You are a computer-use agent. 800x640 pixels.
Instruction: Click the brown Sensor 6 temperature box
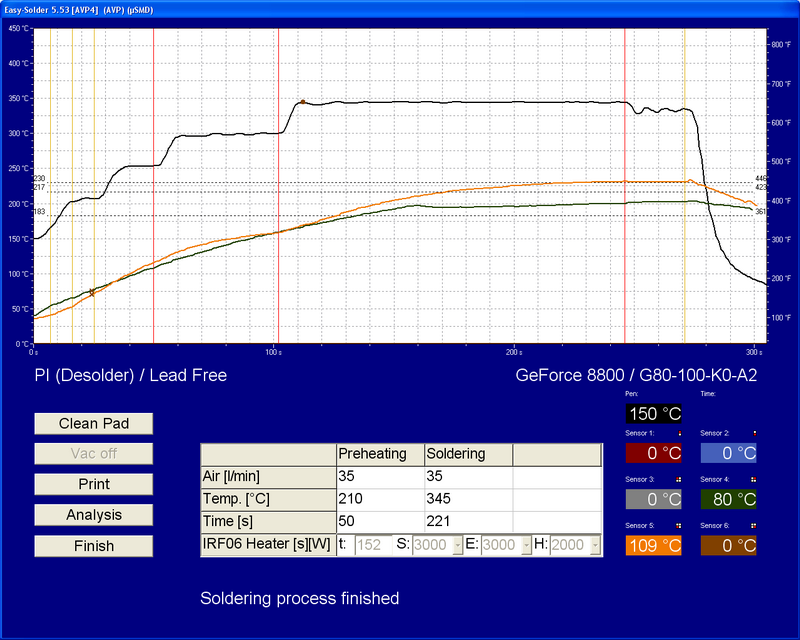[729, 546]
